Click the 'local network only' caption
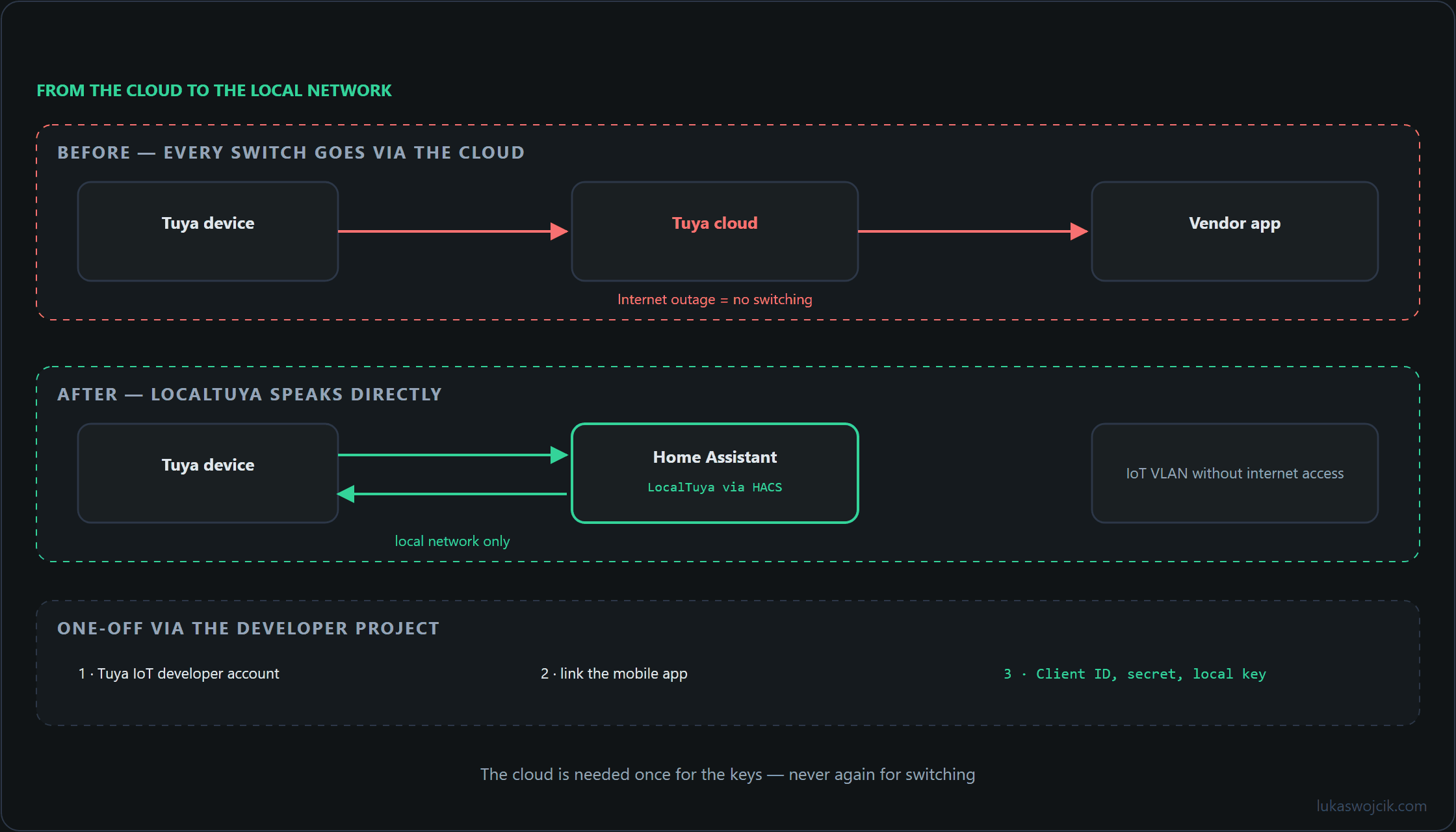 (x=452, y=541)
